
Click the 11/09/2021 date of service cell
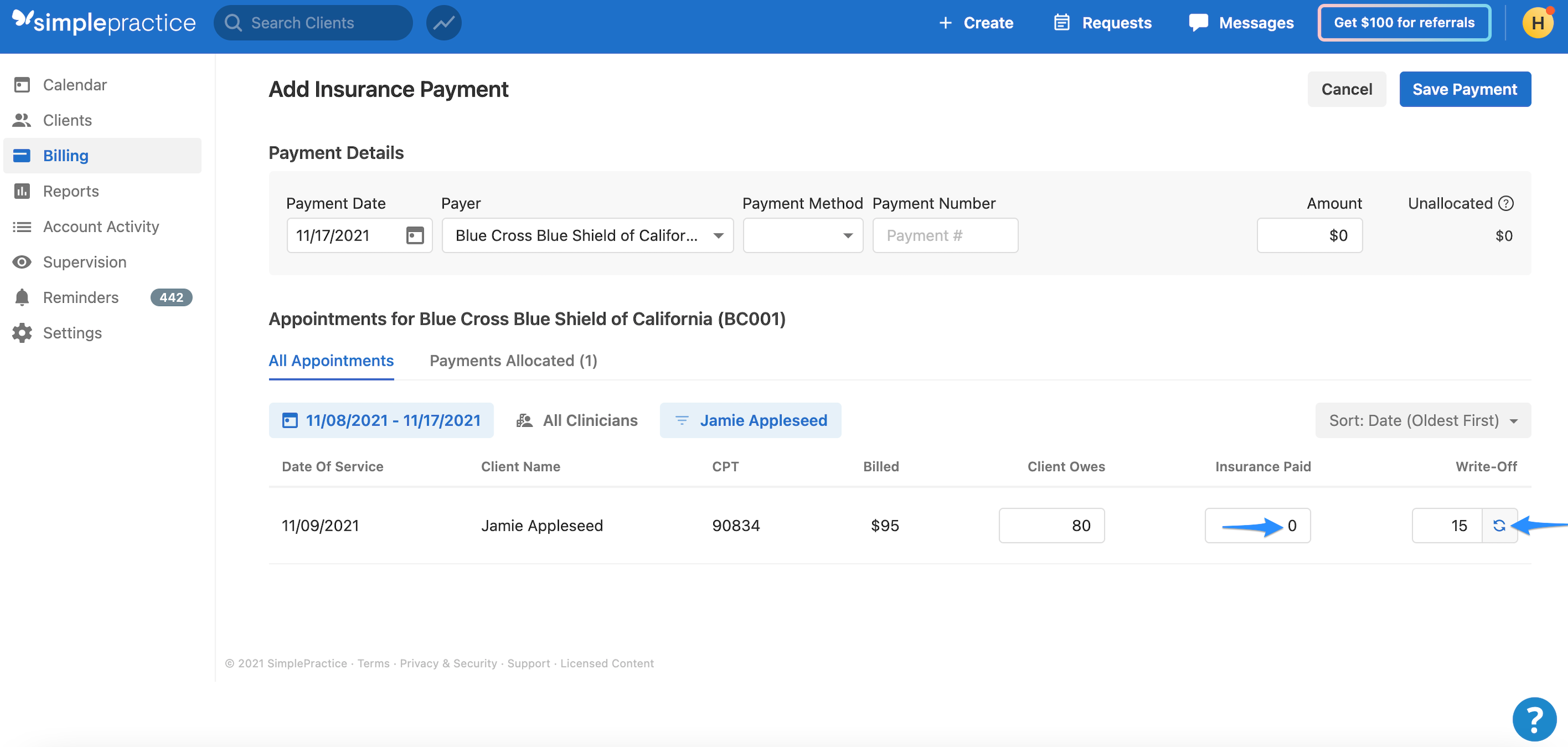pos(320,525)
